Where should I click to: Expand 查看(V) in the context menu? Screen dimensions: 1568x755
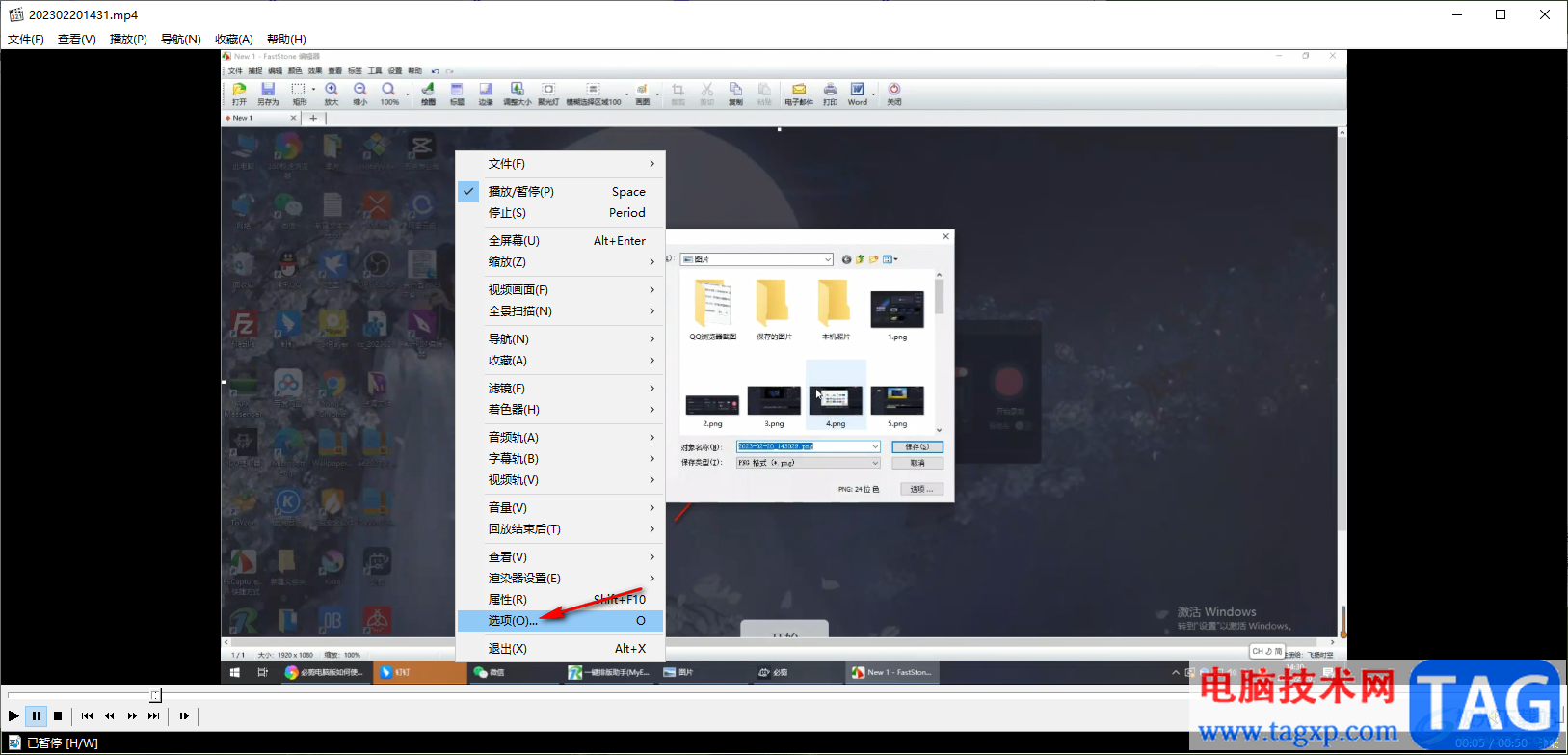[x=561, y=557]
